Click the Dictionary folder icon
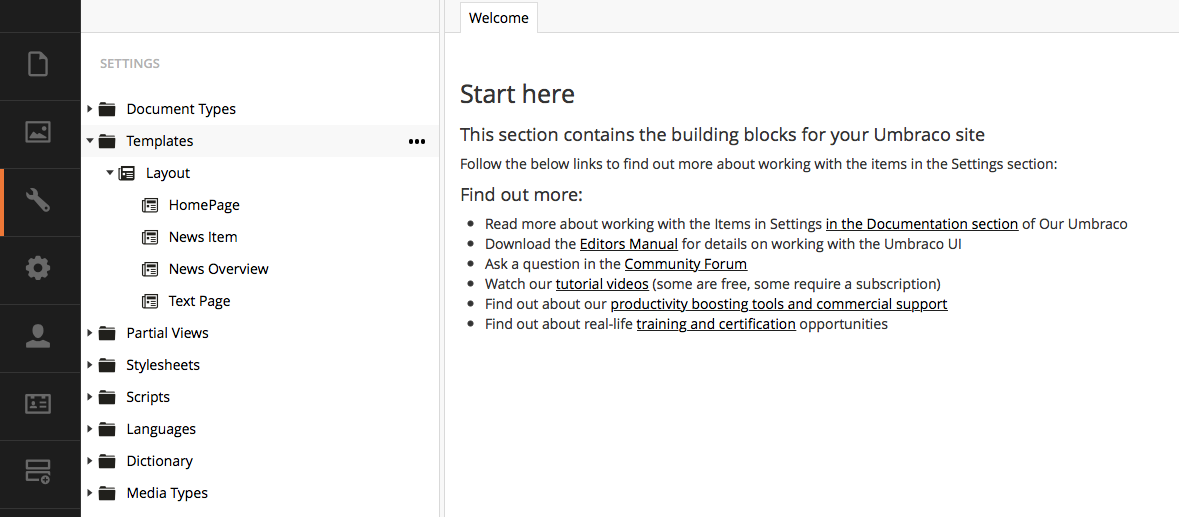This screenshot has width=1179, height=517. click(108, 461)
